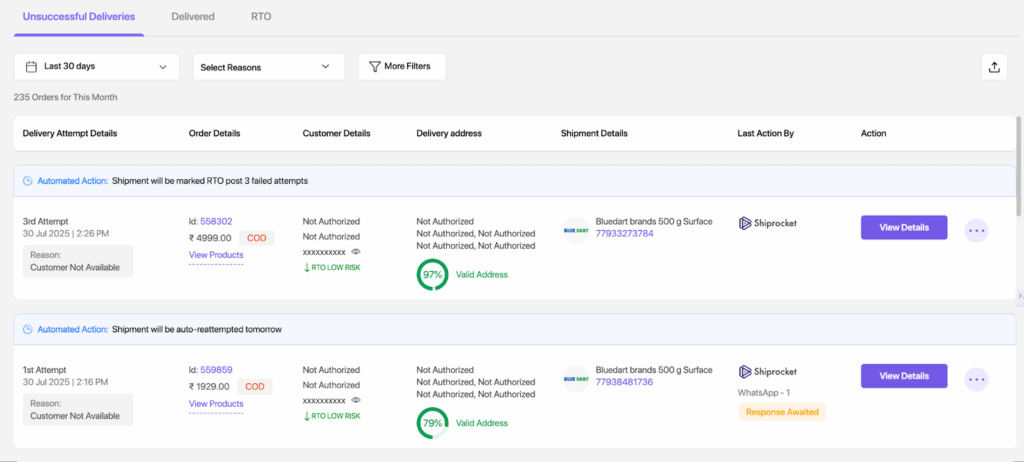Expand the Select Reasons dropdown
This screenshot has width=1024, height=462.
click(x=268, y=67)
